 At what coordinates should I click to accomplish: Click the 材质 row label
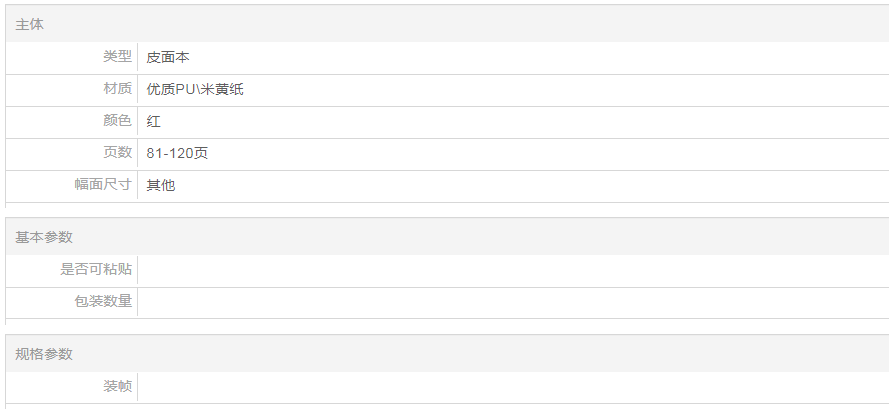[117, 89]
